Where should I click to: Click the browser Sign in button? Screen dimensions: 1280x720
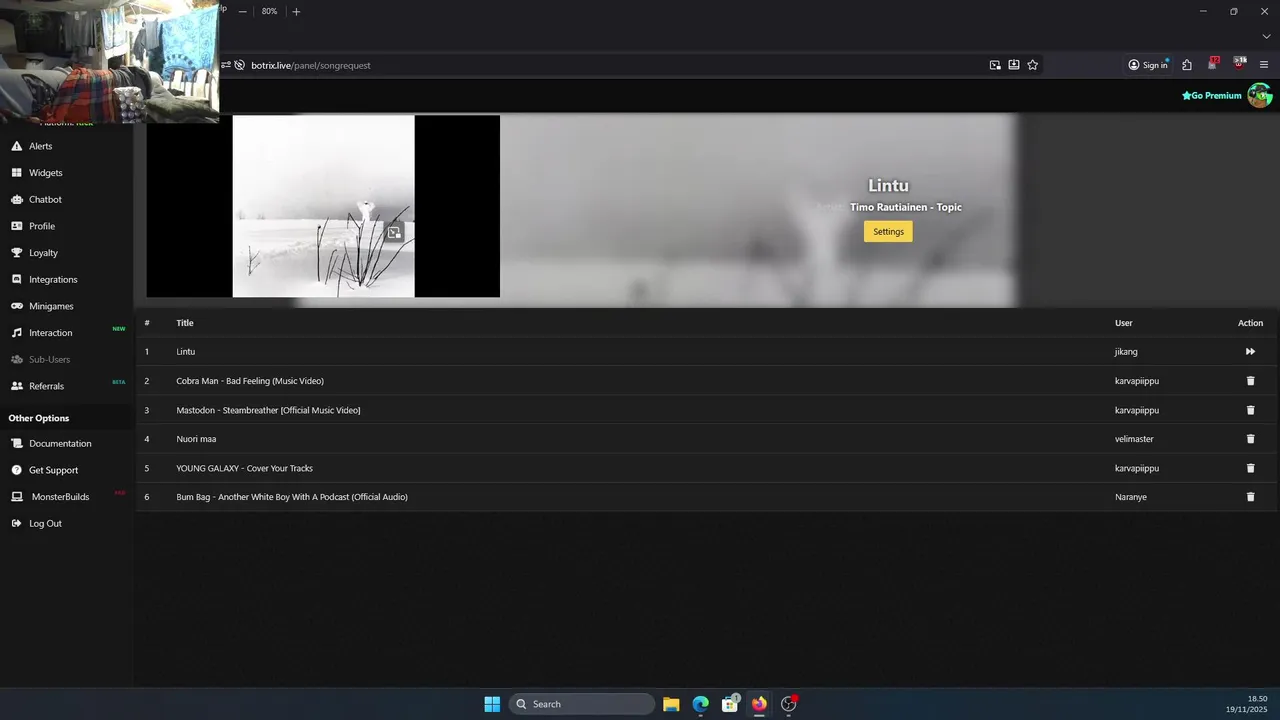click(x=1148, y=65)
